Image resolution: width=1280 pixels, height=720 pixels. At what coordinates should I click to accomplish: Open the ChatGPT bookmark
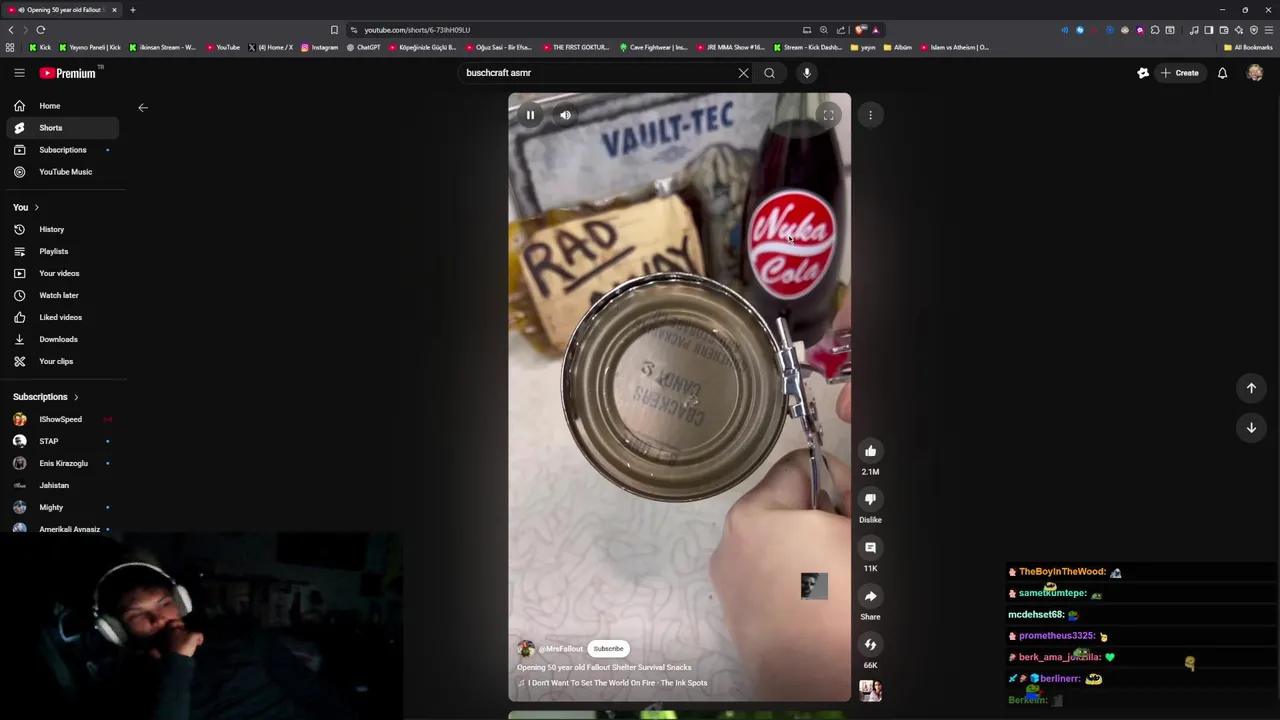(363, 47)
